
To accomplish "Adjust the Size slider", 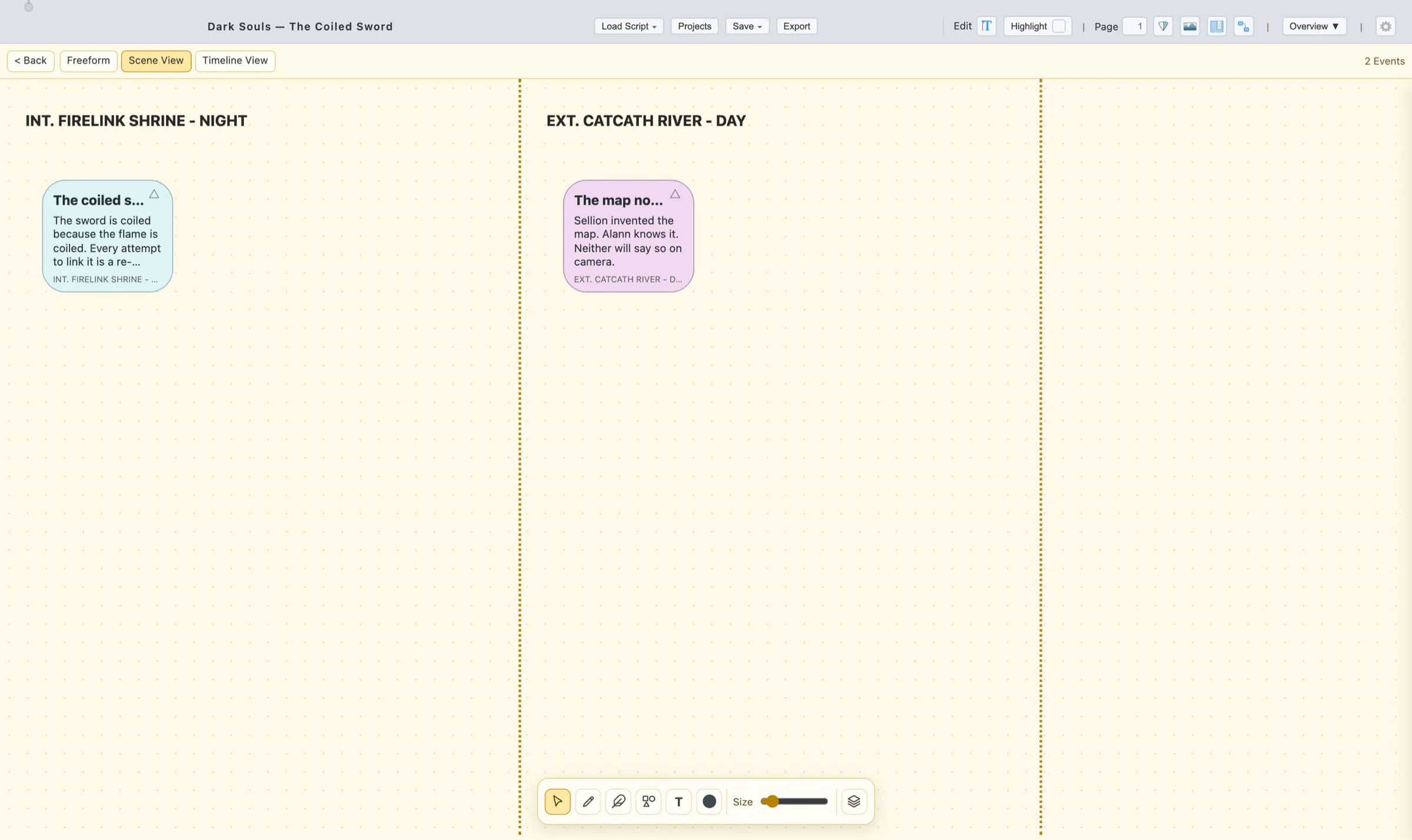I will pos(794,801).
